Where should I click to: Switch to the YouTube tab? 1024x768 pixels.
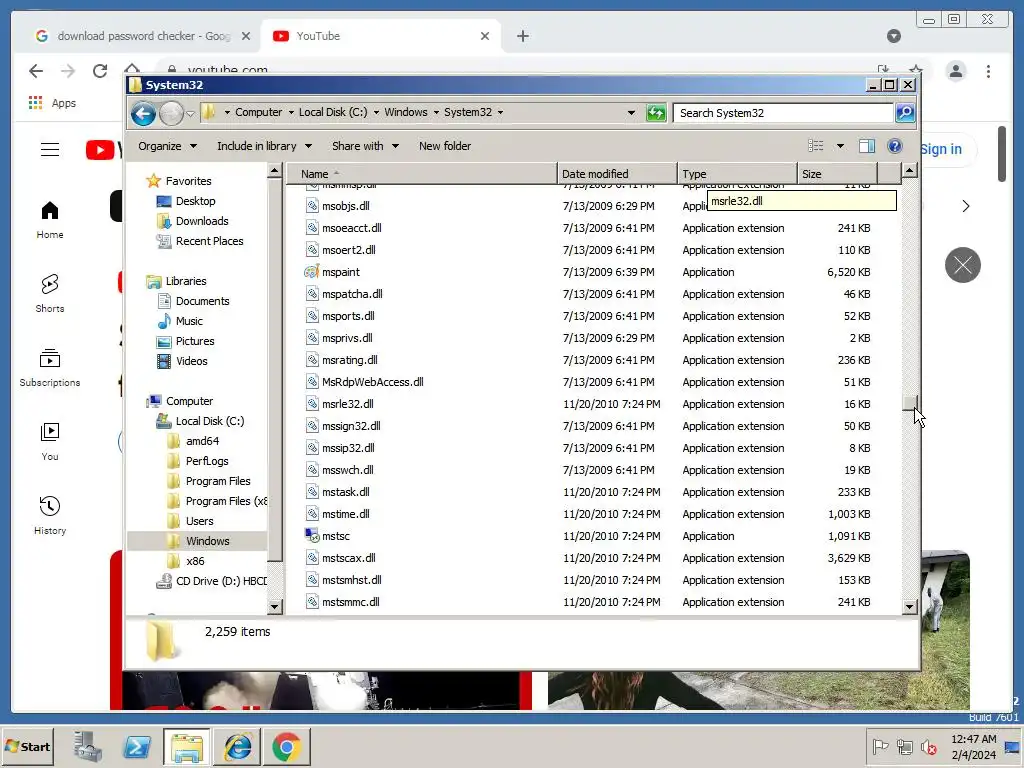381,36
